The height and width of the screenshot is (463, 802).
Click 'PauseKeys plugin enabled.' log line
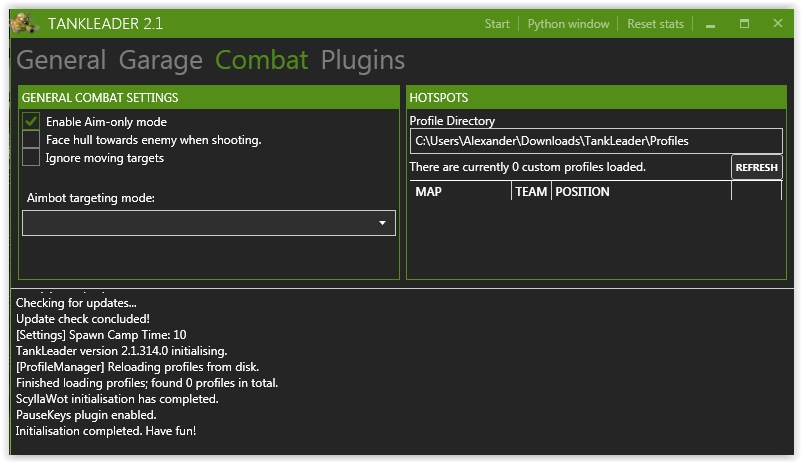tap(86, 415)
